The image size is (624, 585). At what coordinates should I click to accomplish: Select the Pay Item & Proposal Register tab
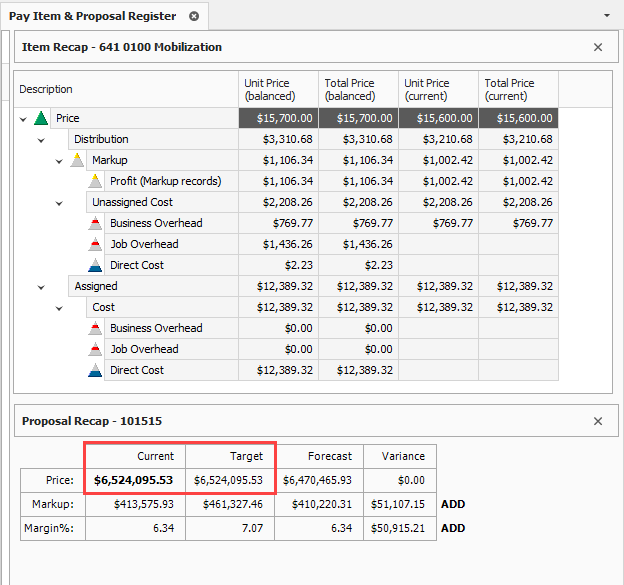pyautogui.click(x=92, y=16)
